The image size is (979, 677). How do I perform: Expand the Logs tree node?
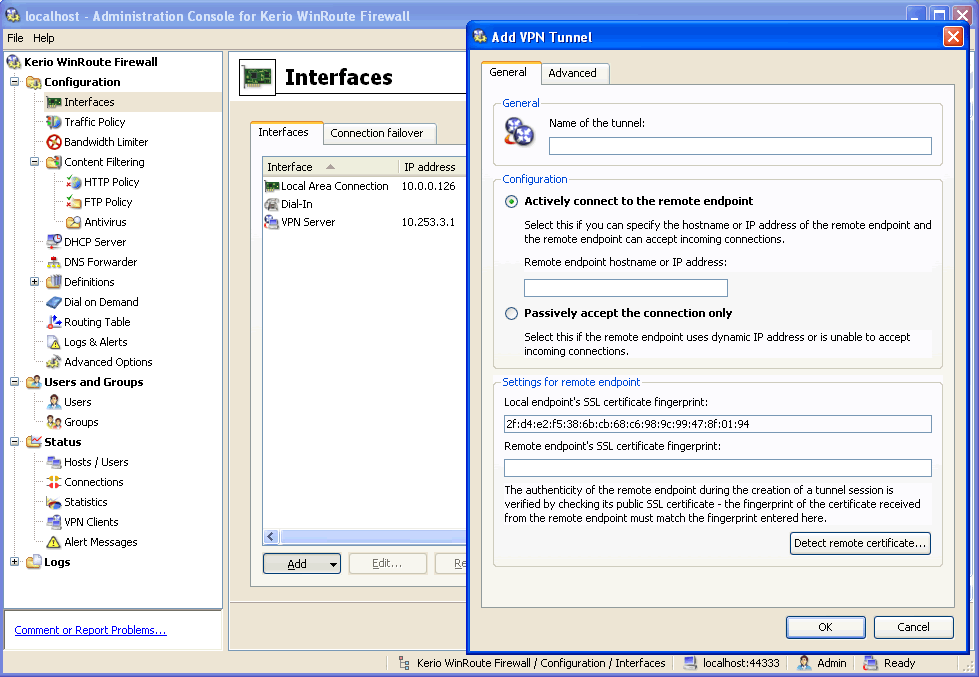(x=14, y=561)
